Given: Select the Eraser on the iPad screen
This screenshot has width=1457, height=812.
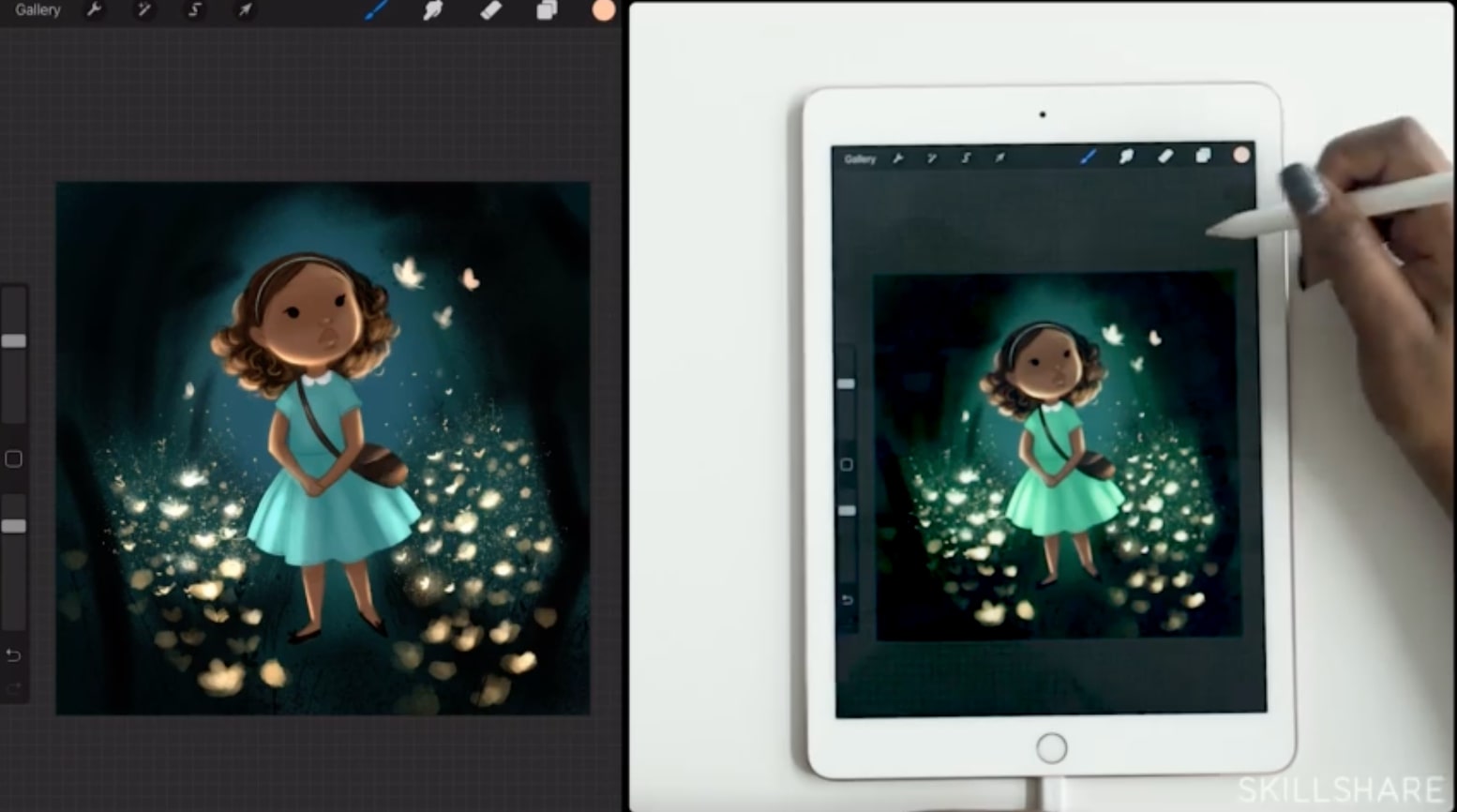Looking at the screenshot, I should click(x=1164, y=157).
